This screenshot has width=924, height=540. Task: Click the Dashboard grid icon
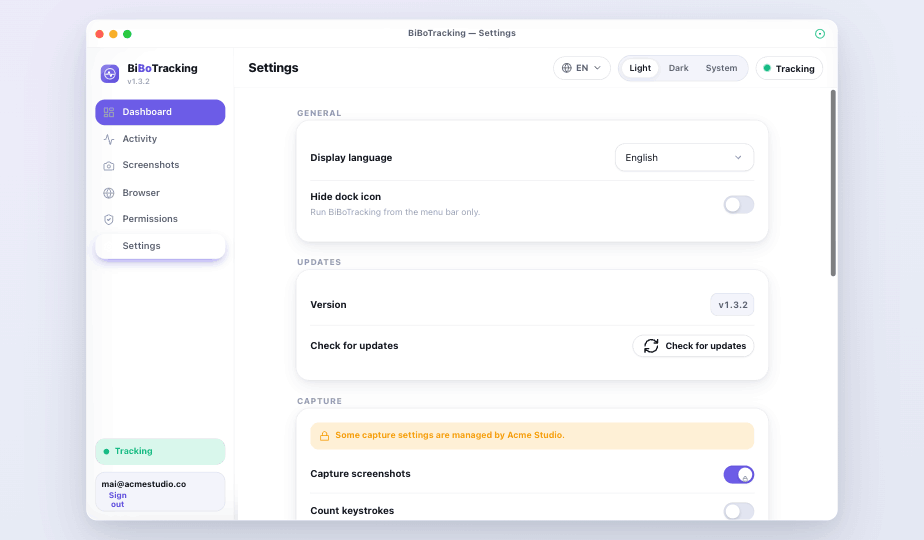tap(109, 112)
